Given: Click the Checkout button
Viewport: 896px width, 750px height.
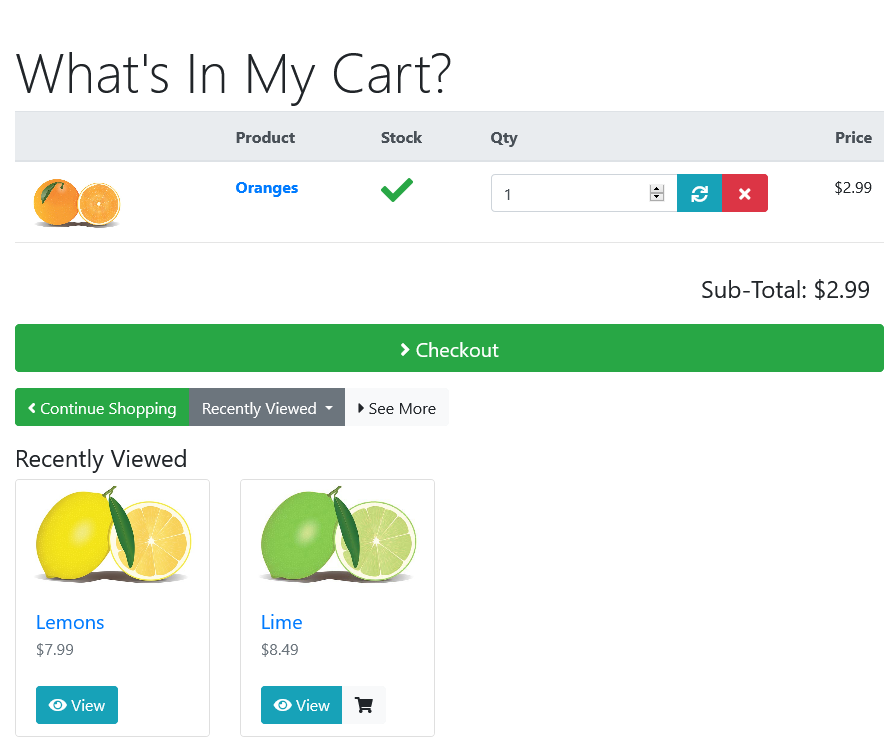Looking at the screenshot, I should (449, 348).
